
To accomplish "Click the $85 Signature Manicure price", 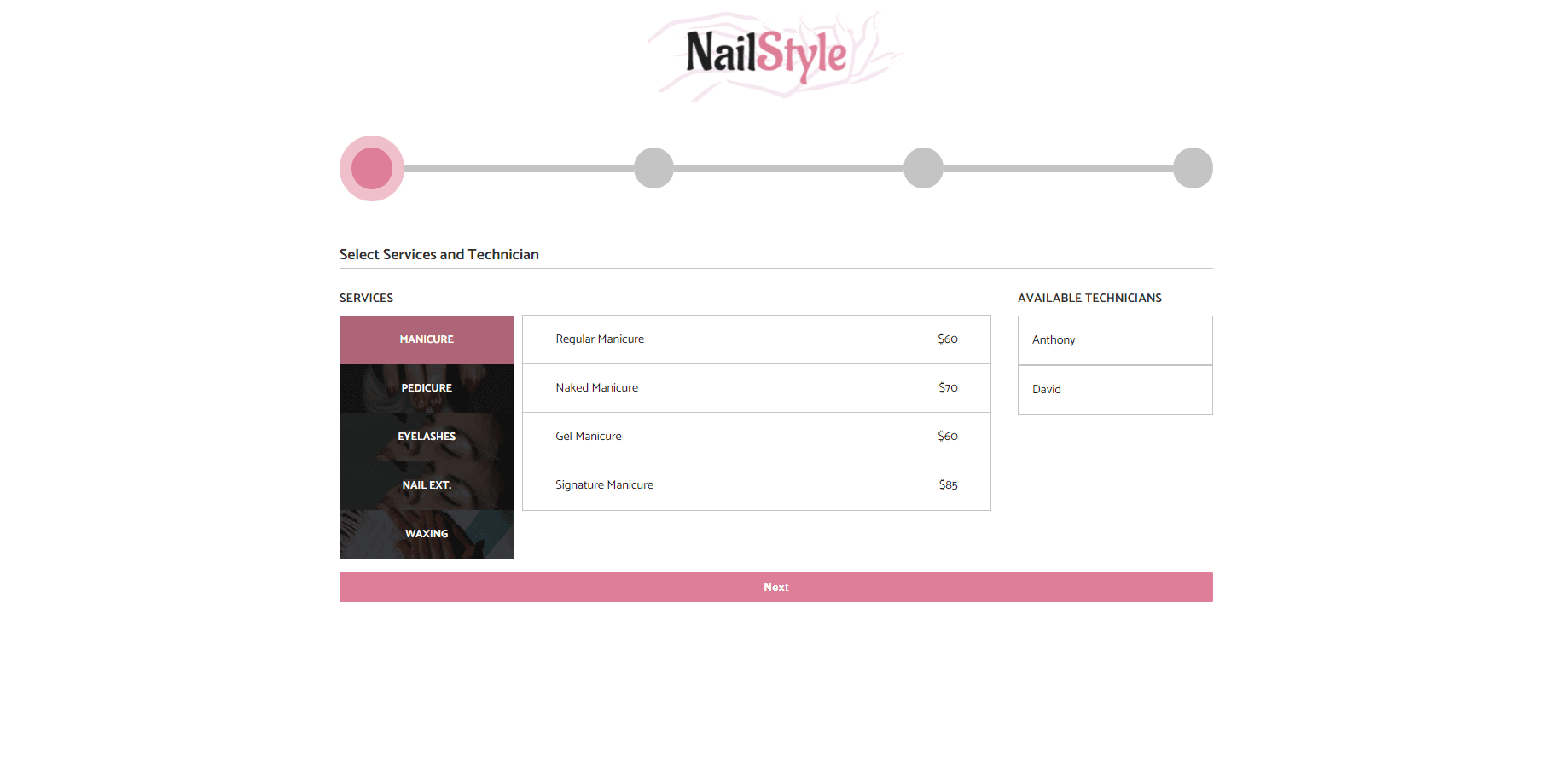I will [948, 485].
